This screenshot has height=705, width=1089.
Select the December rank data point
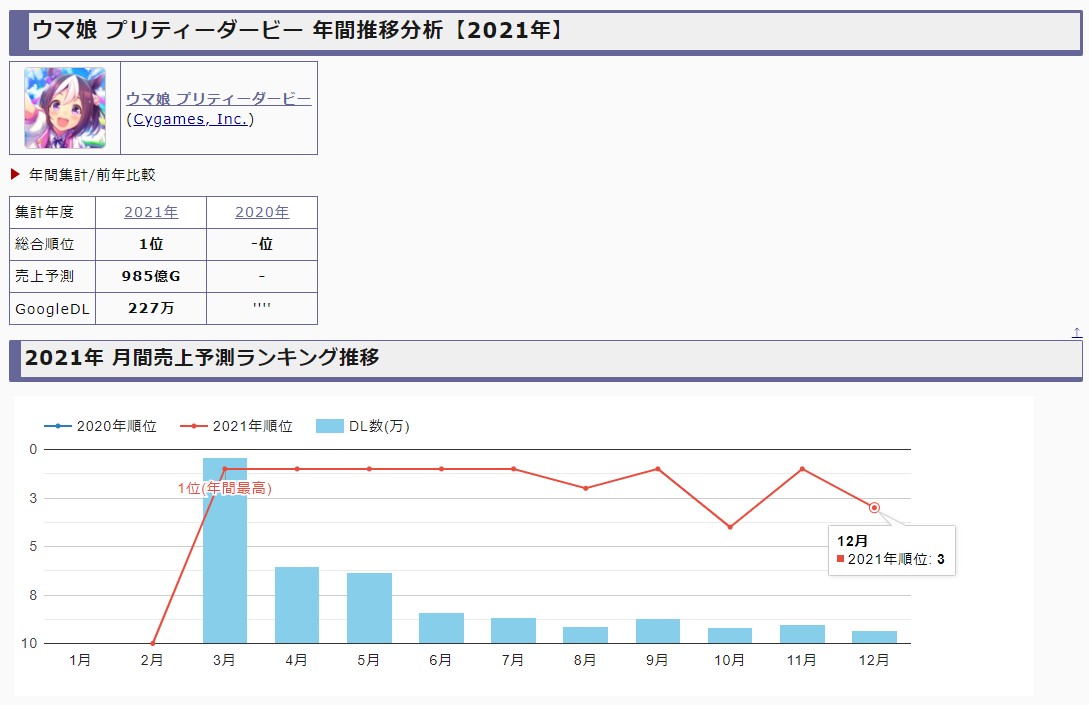click(x=874, y=508)
